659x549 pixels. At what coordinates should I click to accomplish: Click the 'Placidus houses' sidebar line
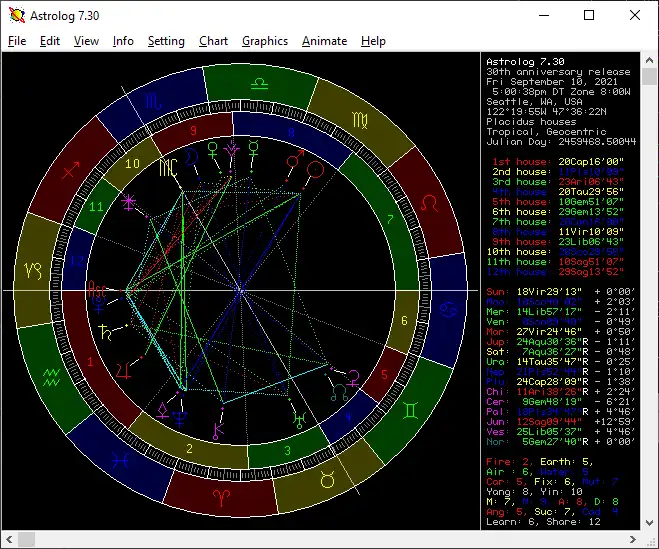(x=531, y=122)
